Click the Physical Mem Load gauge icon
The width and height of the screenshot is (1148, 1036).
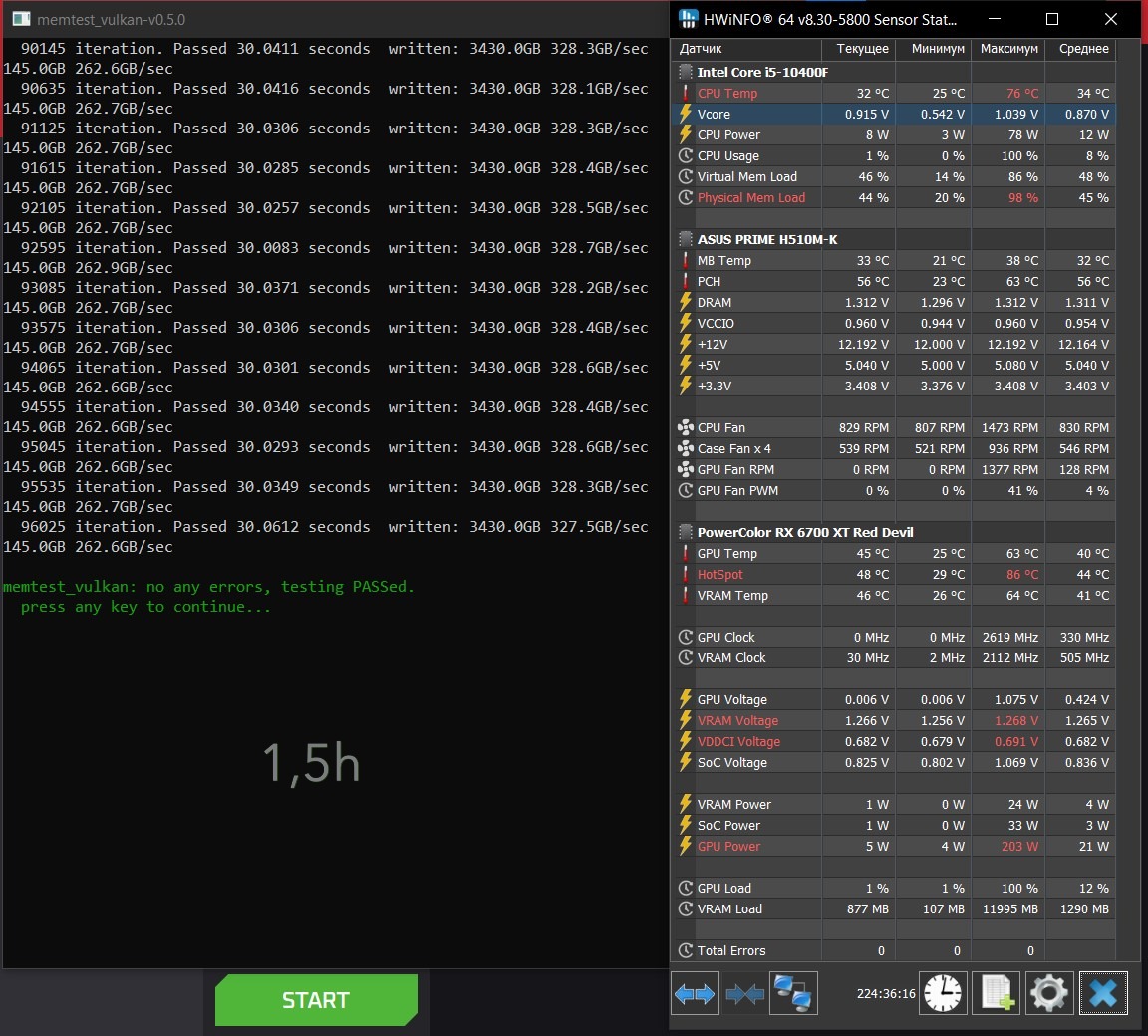pyautogui.click(x=686, y=197)
